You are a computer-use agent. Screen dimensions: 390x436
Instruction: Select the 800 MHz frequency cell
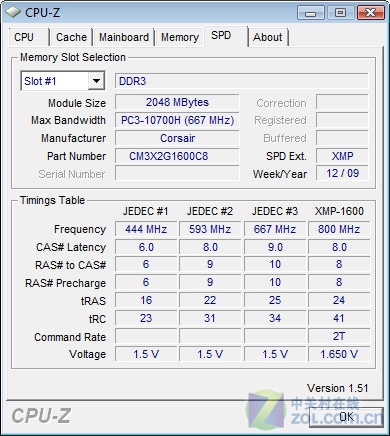click(339, 229)
